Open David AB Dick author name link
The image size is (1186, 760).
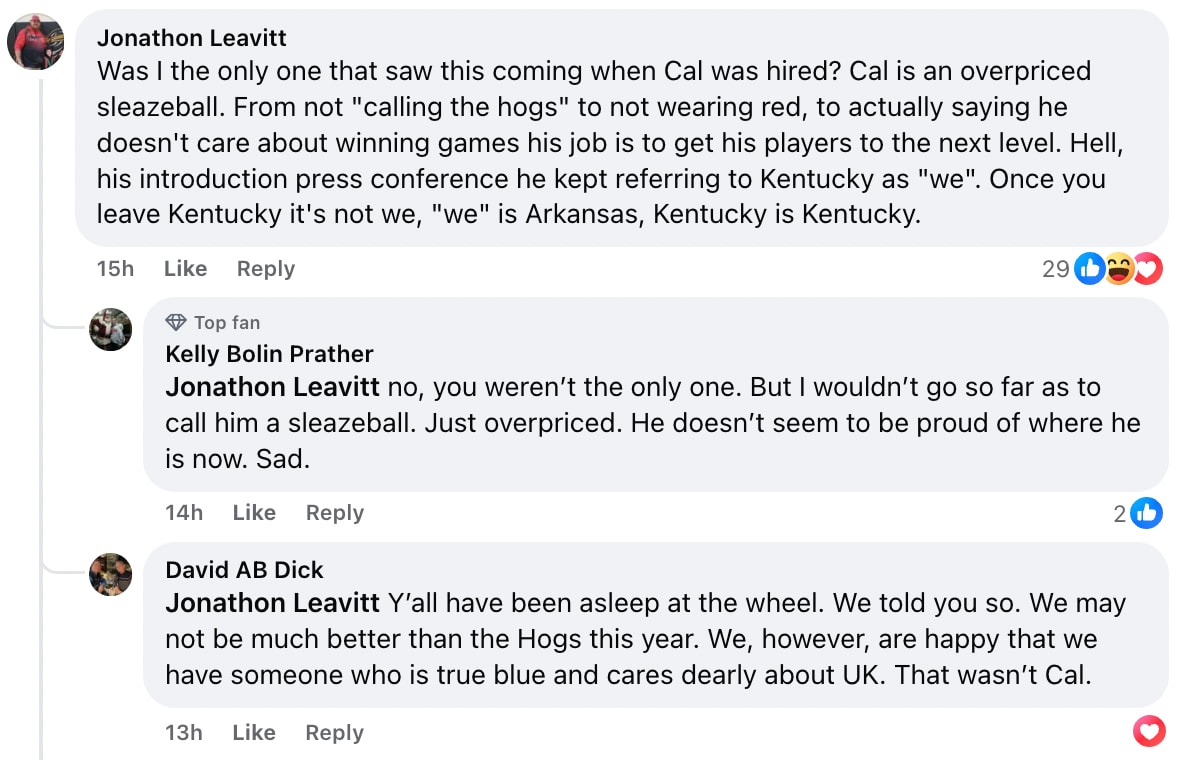pyautogui.click(x=244, y=570)
